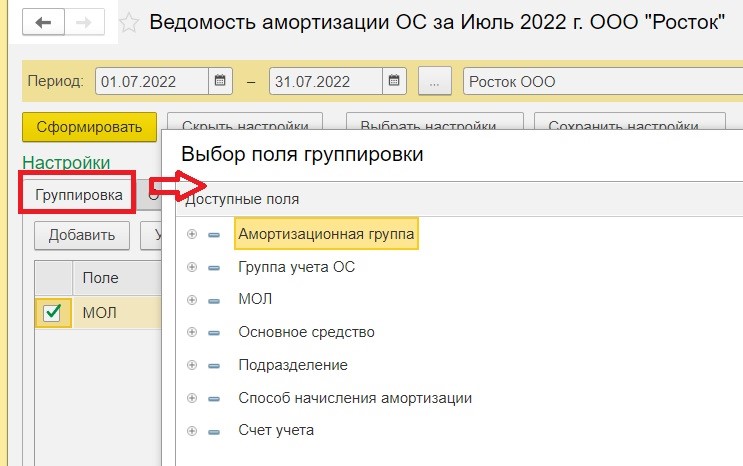Screen dimensions: 743x466
Task: Click field icon beside МОЛ in dialog
Action: pos(214,301)
